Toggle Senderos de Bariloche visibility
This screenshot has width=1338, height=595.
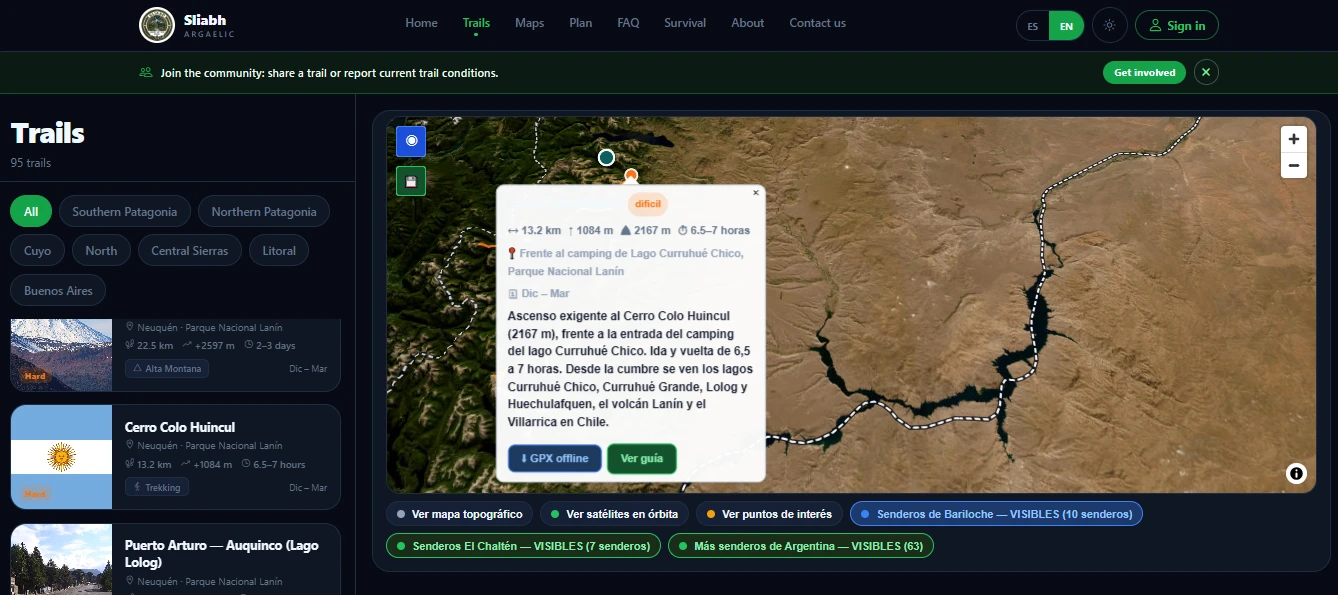click(996, 514)
